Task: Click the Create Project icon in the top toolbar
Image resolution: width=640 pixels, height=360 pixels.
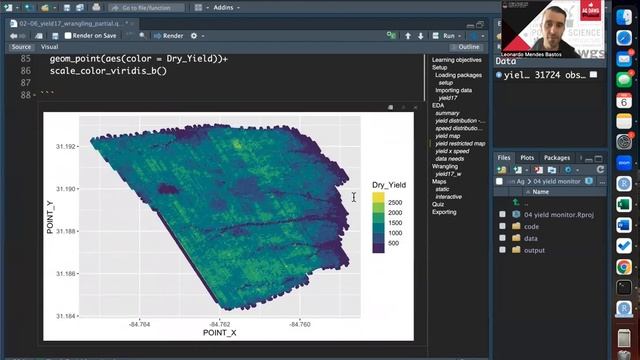Action: [x=29, y=7]
